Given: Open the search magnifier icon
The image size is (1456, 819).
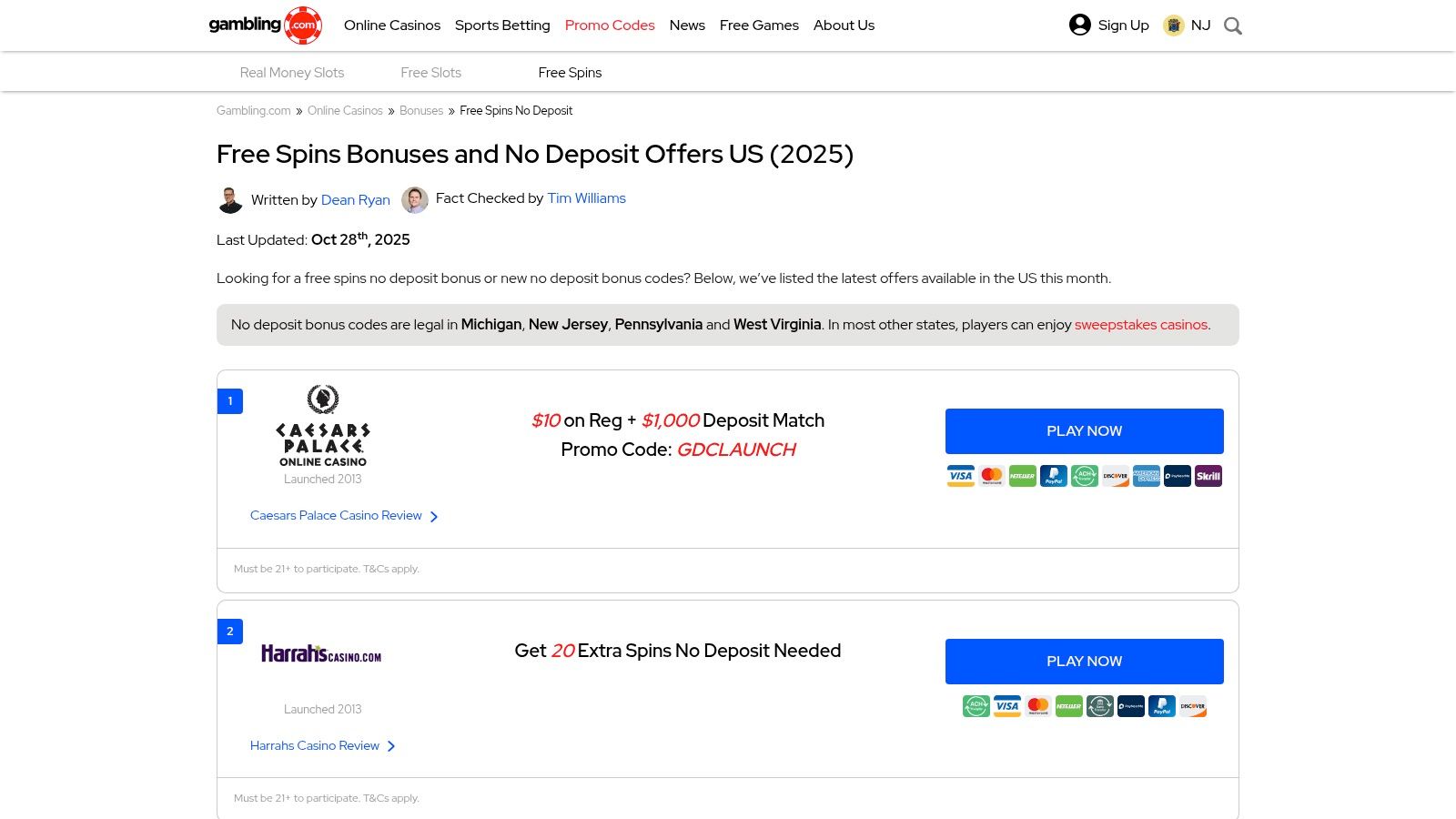Looking at the screenshot, I should [x=1233, y=25].
